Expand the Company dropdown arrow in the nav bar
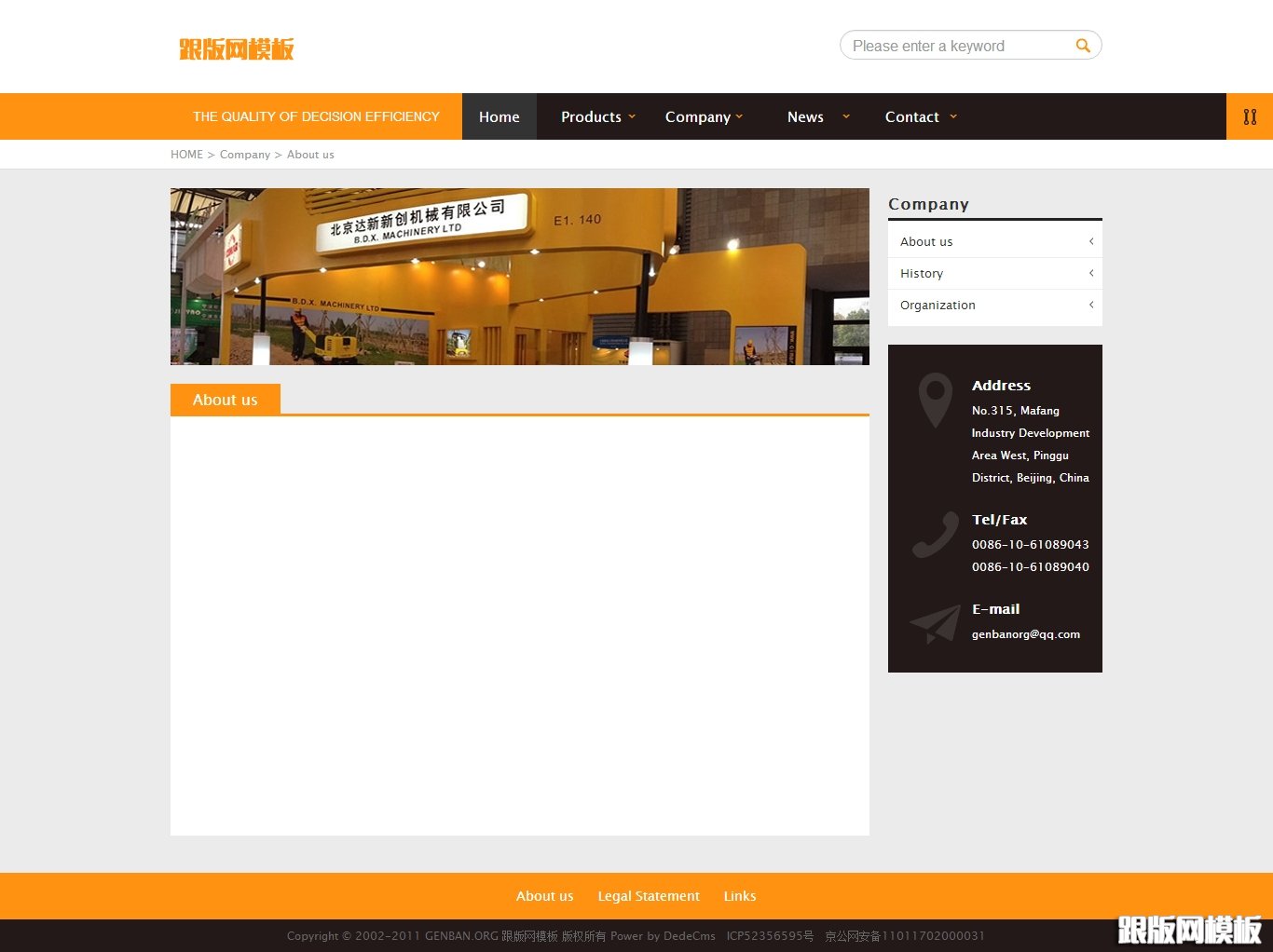Image resolution: width=1273 pixels, height=952 pixels. point(739,116)
